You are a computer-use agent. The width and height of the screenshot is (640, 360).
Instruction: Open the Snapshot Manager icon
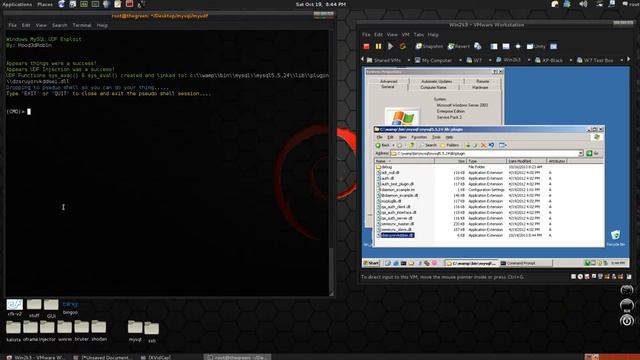pos(478,47)
